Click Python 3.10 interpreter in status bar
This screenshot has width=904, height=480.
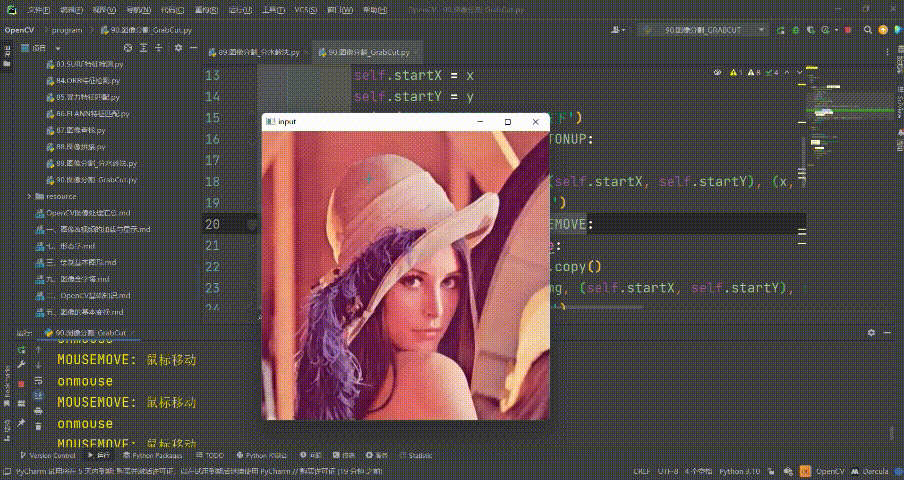point(739,471)
